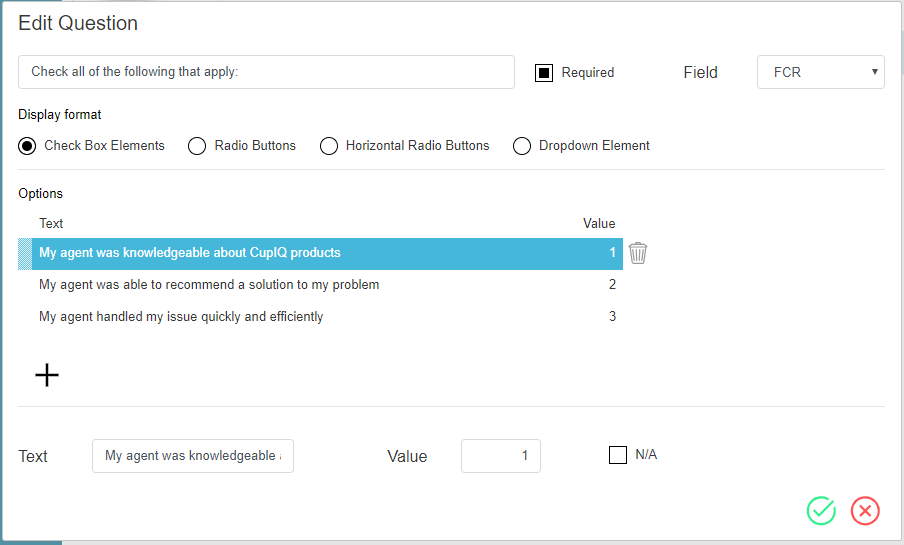Toggle the Required checkbox
Image resolution: width=904 pixels, height=545 pixels.
tap(544, 73)
